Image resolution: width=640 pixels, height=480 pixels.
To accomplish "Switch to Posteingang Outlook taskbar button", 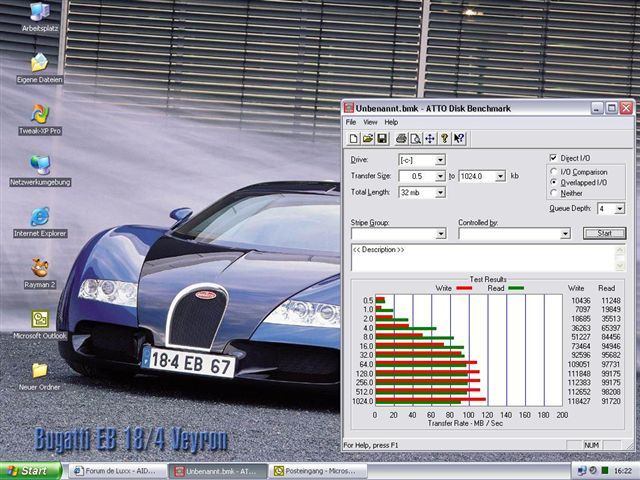I will coord(318,471).
